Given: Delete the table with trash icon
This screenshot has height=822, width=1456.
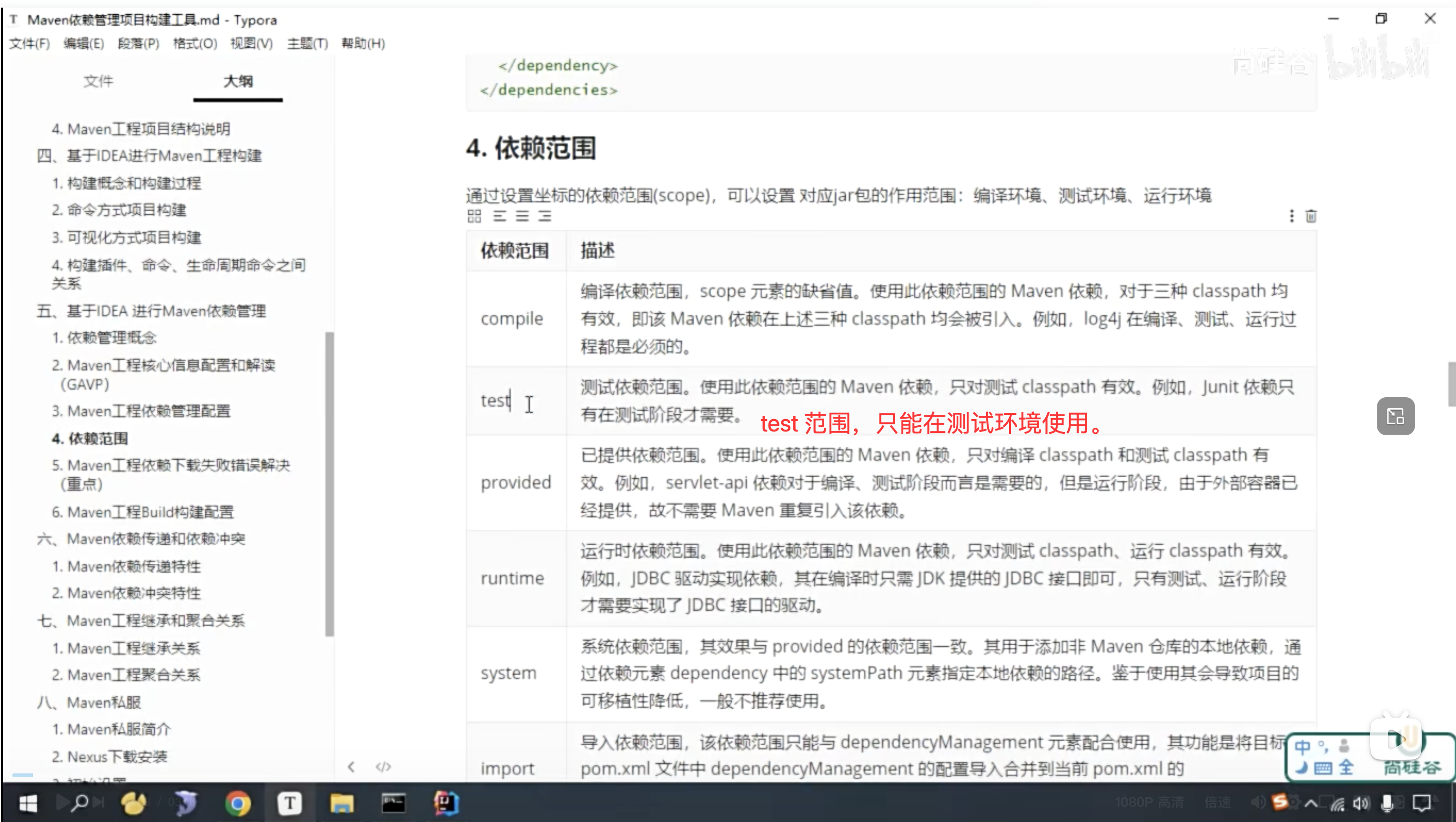Looking at the screenshot, I should [x=1311, y=216].
